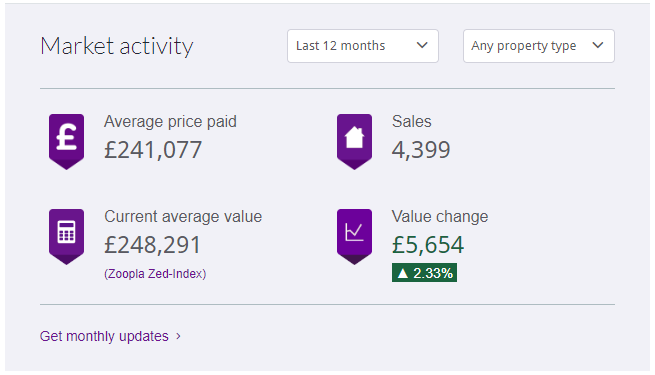
Task: Follow the Zoopla Zed-Index link
Action: 155,274
